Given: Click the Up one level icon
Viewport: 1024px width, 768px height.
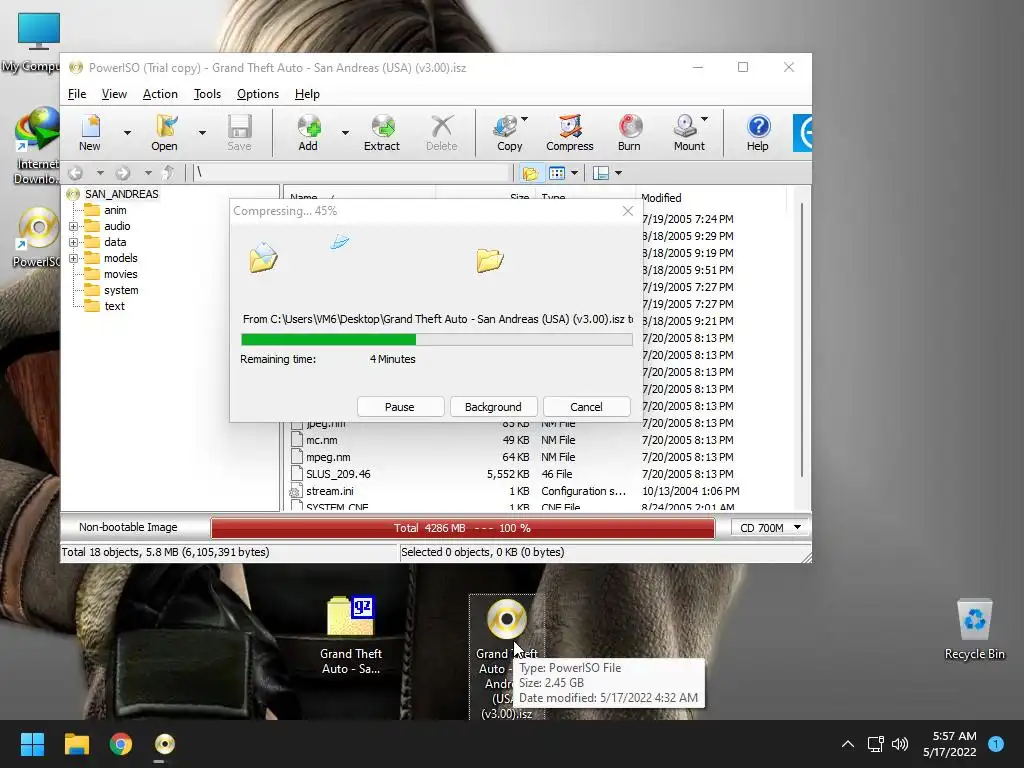Looking at the screenshot, I should click(168, 173).
